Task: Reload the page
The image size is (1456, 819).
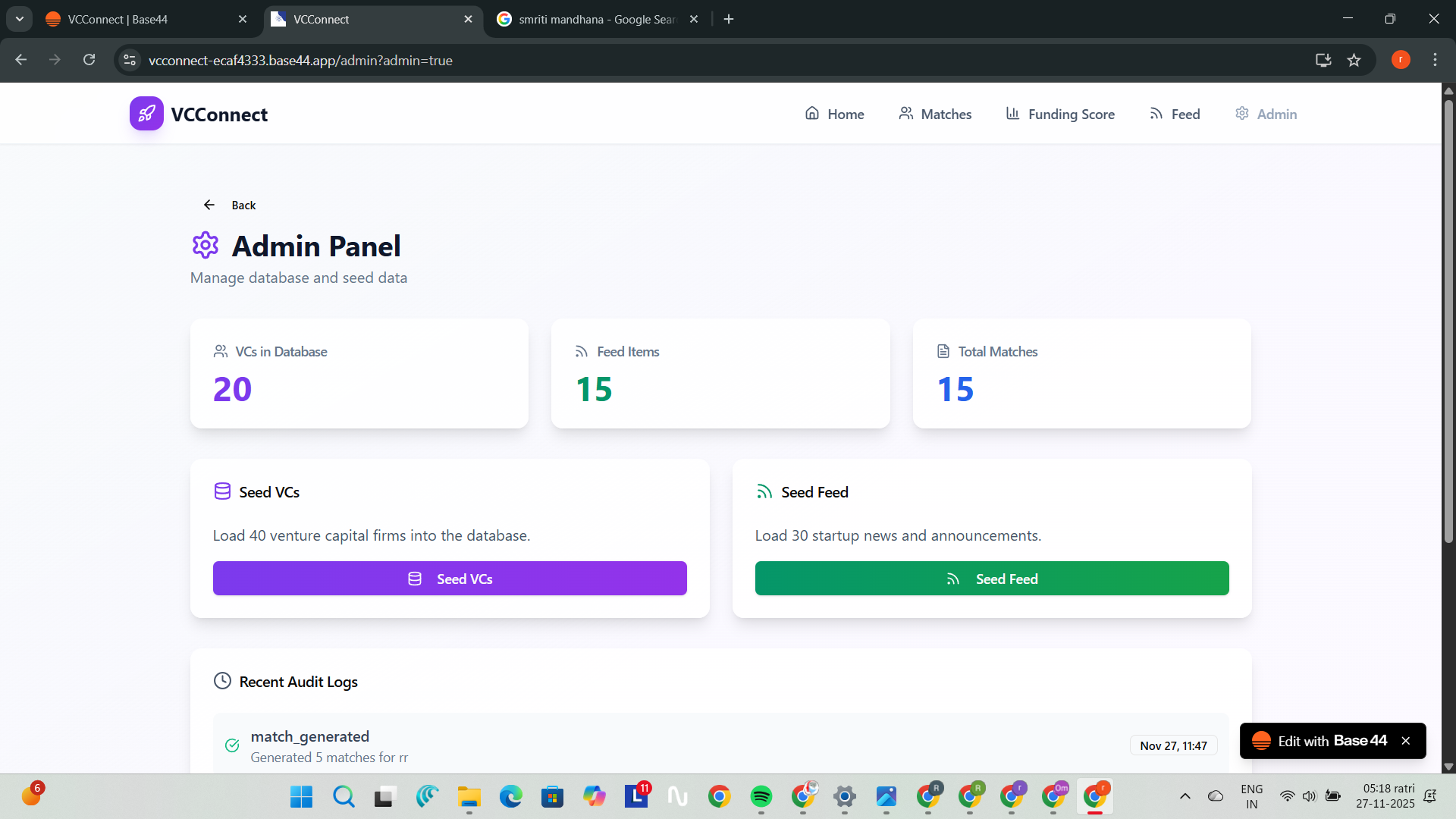Action: click(89, 60)
